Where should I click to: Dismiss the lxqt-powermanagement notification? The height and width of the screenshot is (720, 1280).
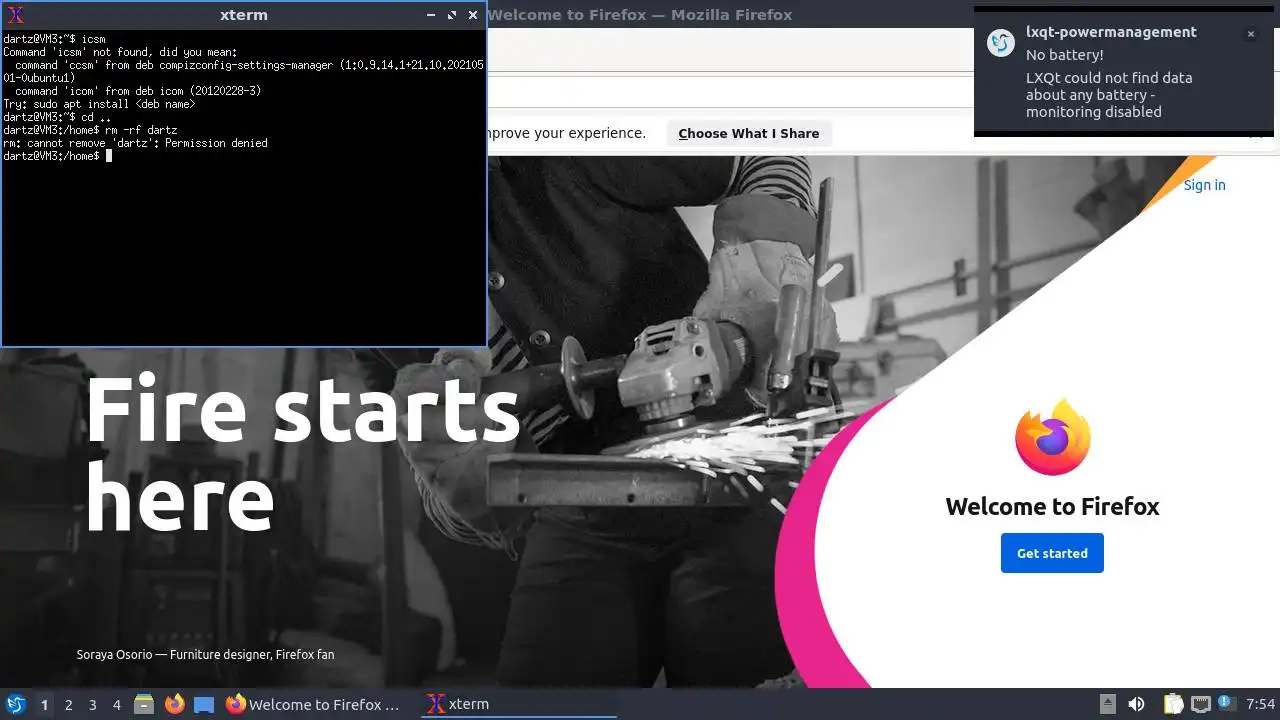[x=1250, y=34]
